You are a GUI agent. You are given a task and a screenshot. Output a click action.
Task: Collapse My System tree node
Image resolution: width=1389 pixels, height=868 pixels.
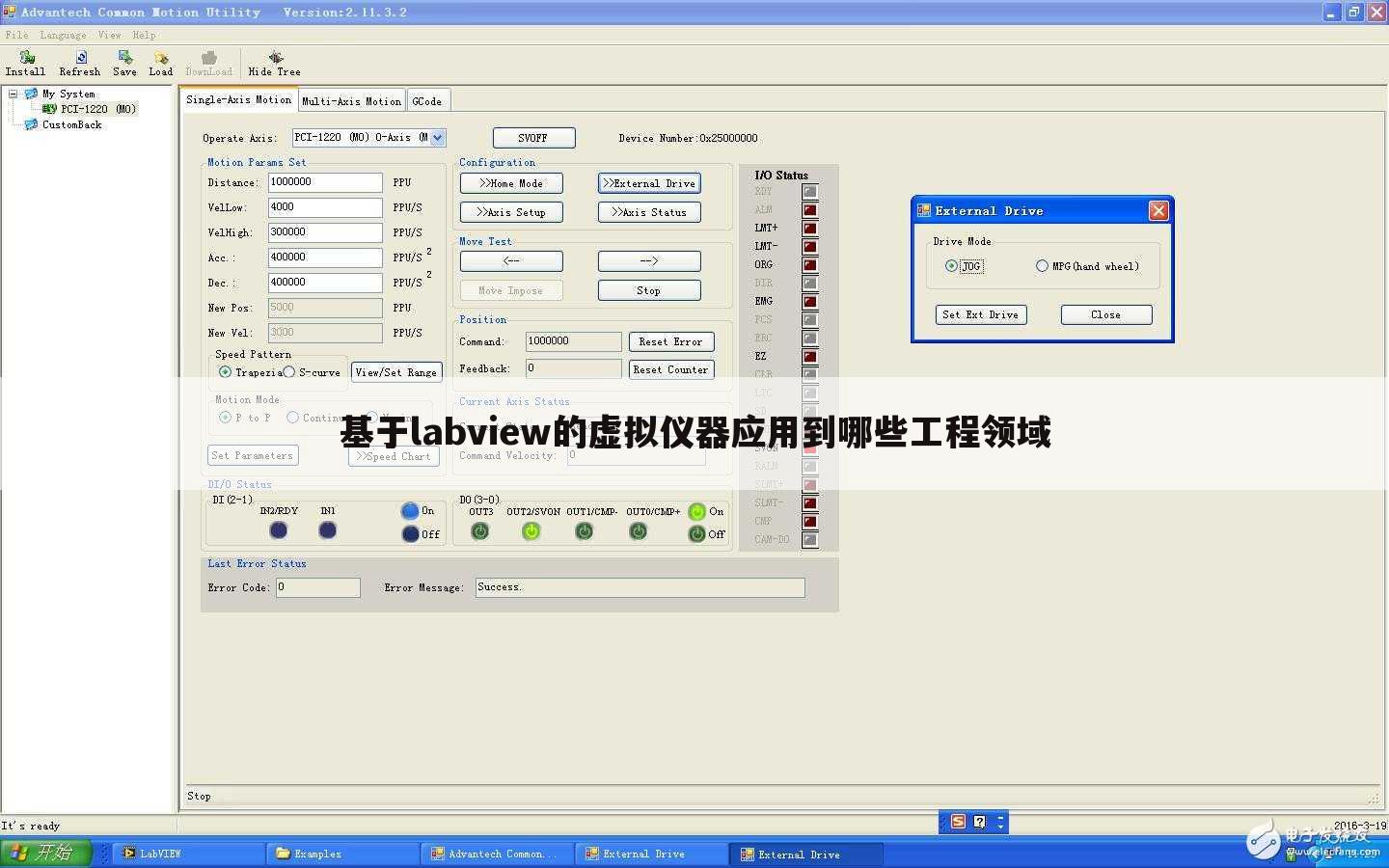pyautogui.click(x=13, y=94)
